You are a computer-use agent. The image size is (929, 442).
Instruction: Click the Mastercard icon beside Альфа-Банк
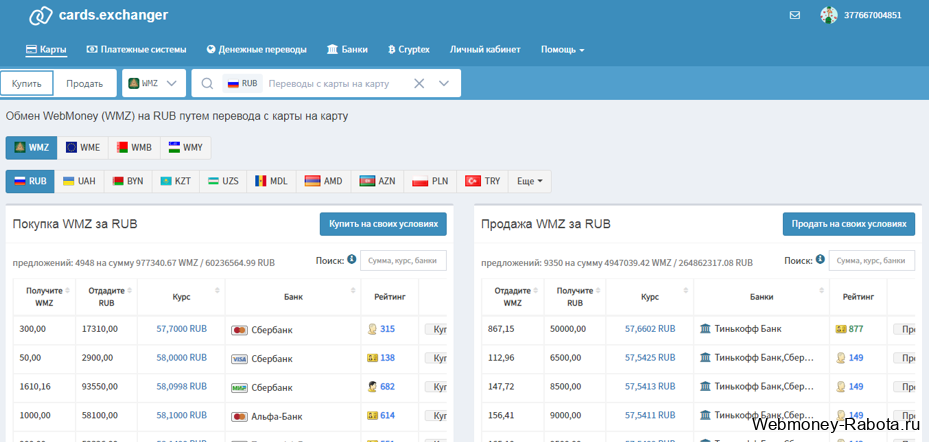(239, 417)
